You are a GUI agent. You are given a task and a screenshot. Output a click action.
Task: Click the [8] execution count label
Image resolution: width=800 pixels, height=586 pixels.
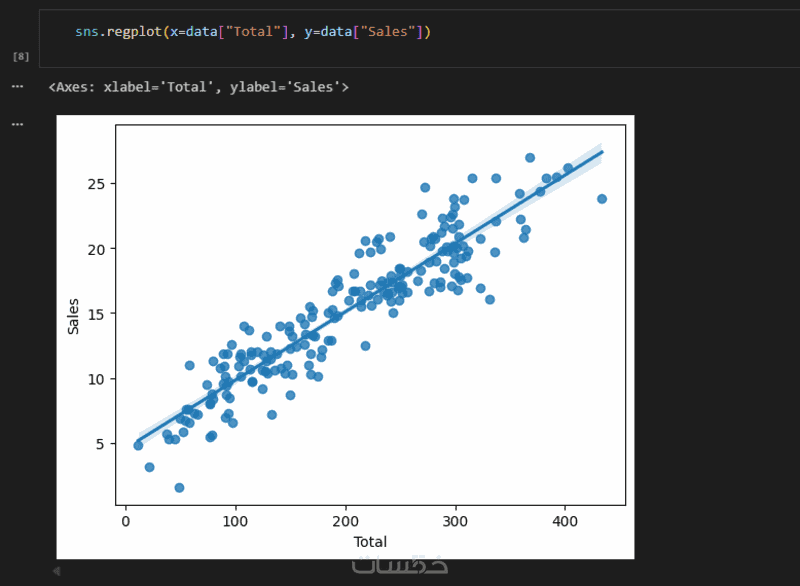(x=20, y=57)
